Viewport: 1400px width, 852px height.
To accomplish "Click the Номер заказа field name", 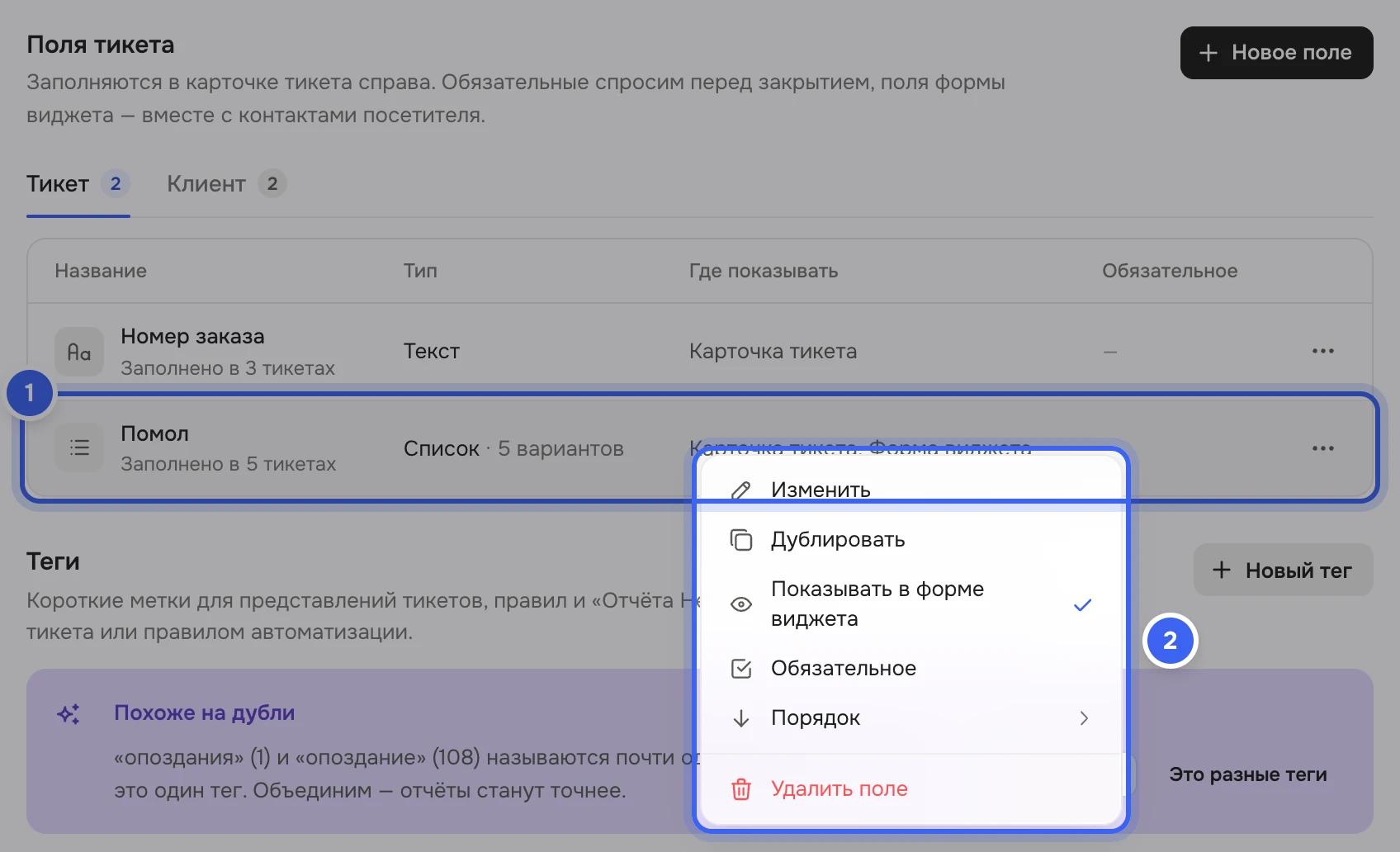I will [192, 336].
